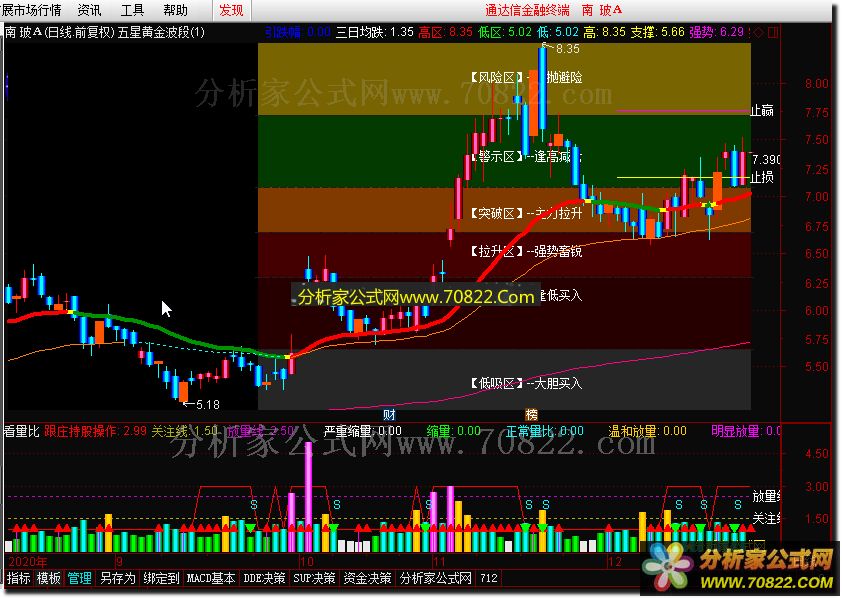The image size is (842, 598).
Task: Click the 5.18 low price annotation
Action: [207, 405]
